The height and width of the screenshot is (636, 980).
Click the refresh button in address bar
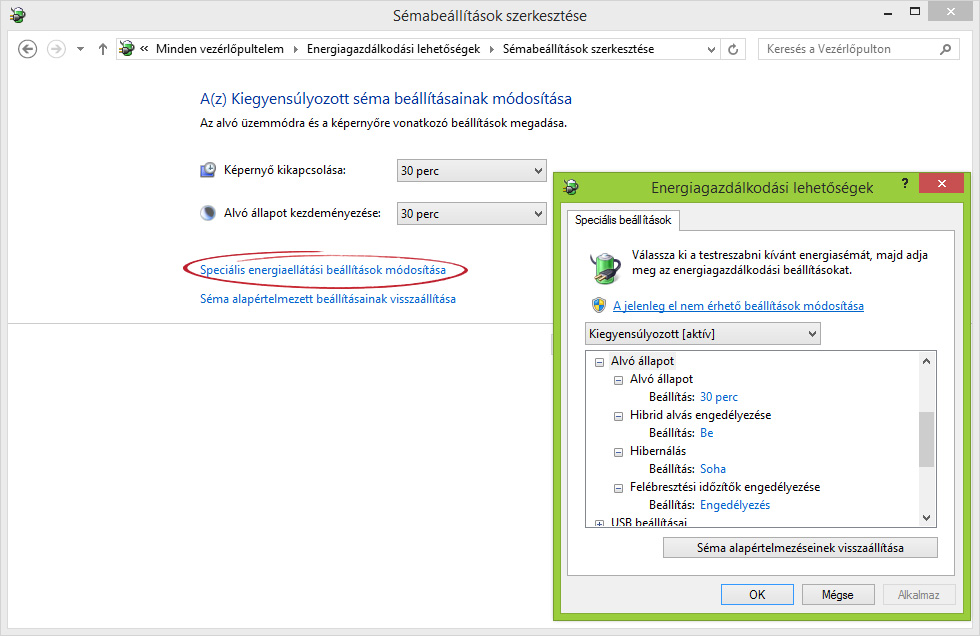point(734,49)
